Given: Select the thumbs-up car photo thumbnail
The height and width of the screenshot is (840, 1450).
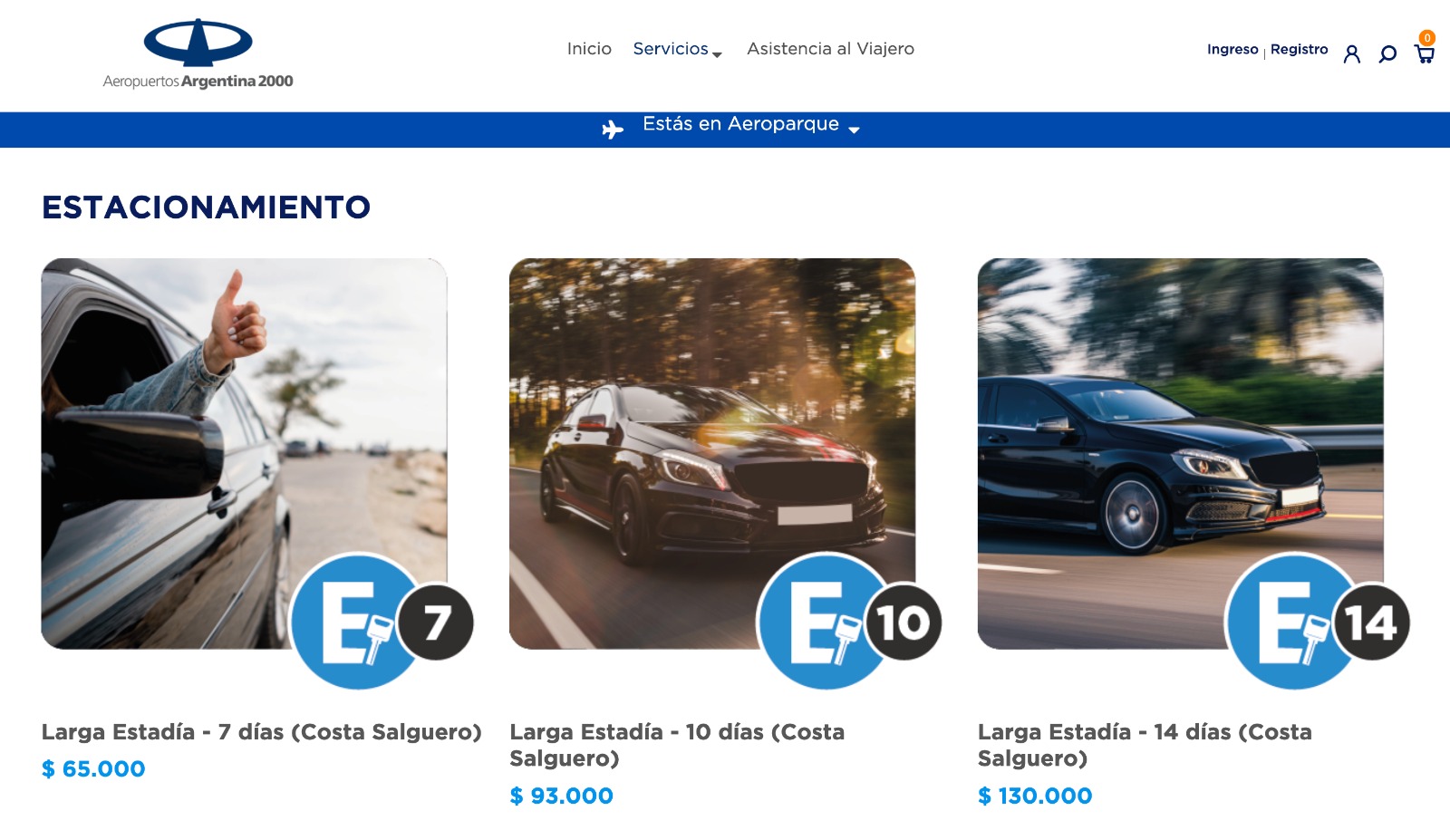Looking at the screenshot, I should tap(244, 453).
